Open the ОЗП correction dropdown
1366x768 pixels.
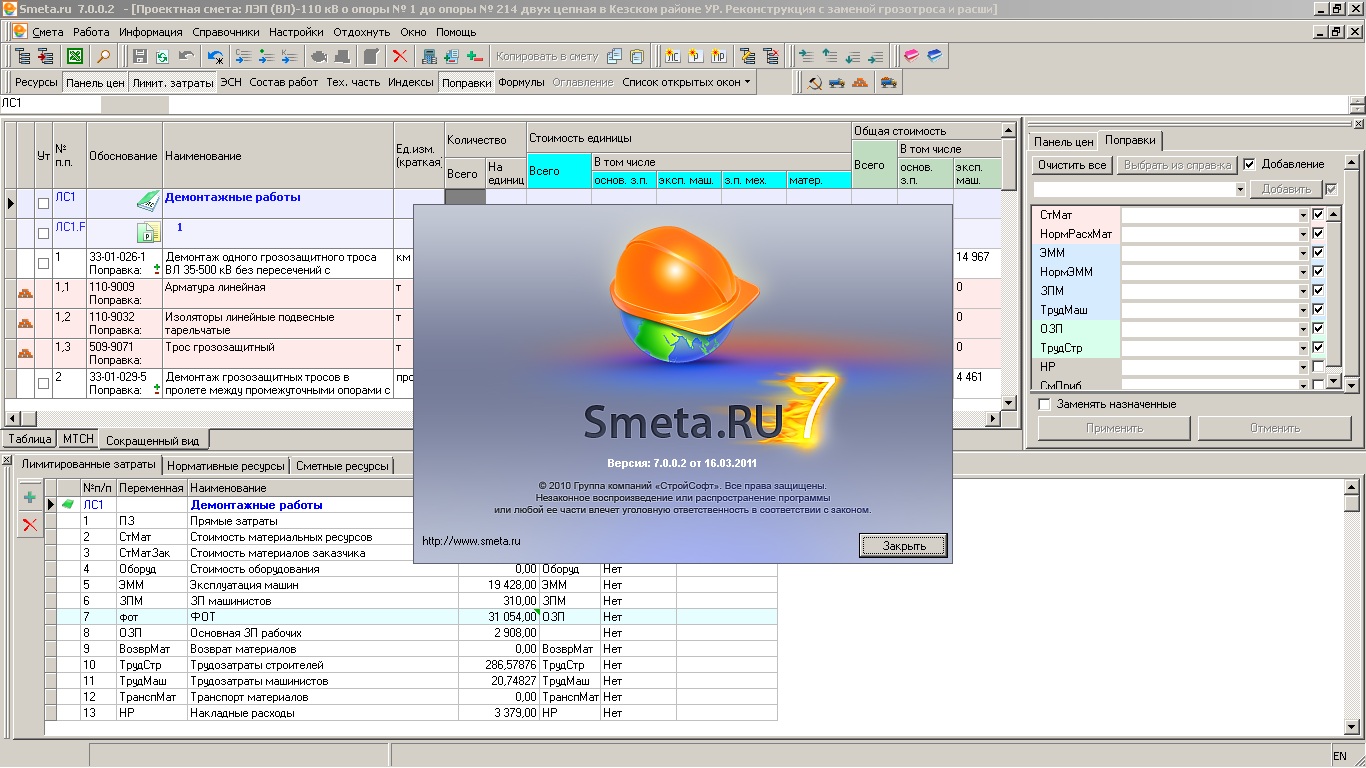click(1303, 329)
